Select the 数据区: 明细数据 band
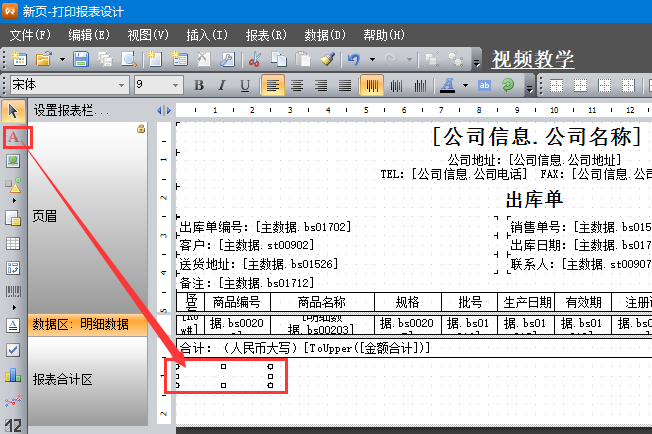 click(x=80, y=324)
